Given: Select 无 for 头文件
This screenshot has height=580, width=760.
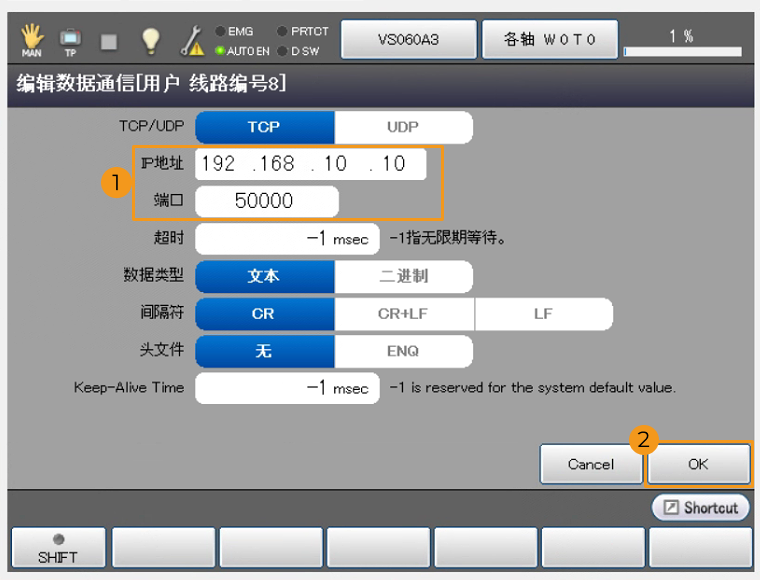Looking at the screenshot, I should [x=265, y=351].
